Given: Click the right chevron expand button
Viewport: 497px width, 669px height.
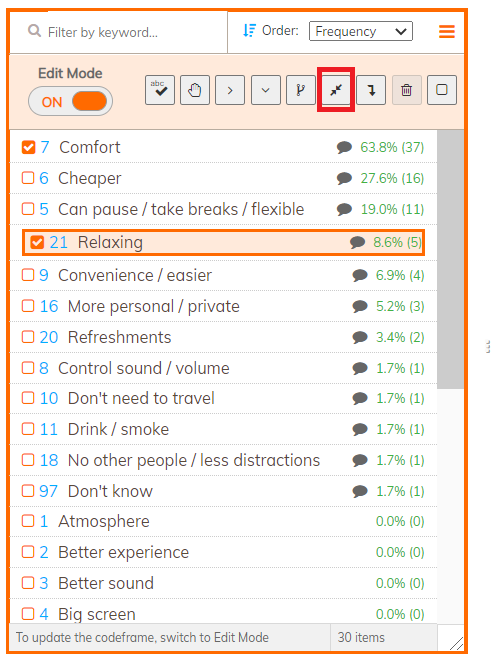Looking at the screenshot, I should [x=230, y=90].
